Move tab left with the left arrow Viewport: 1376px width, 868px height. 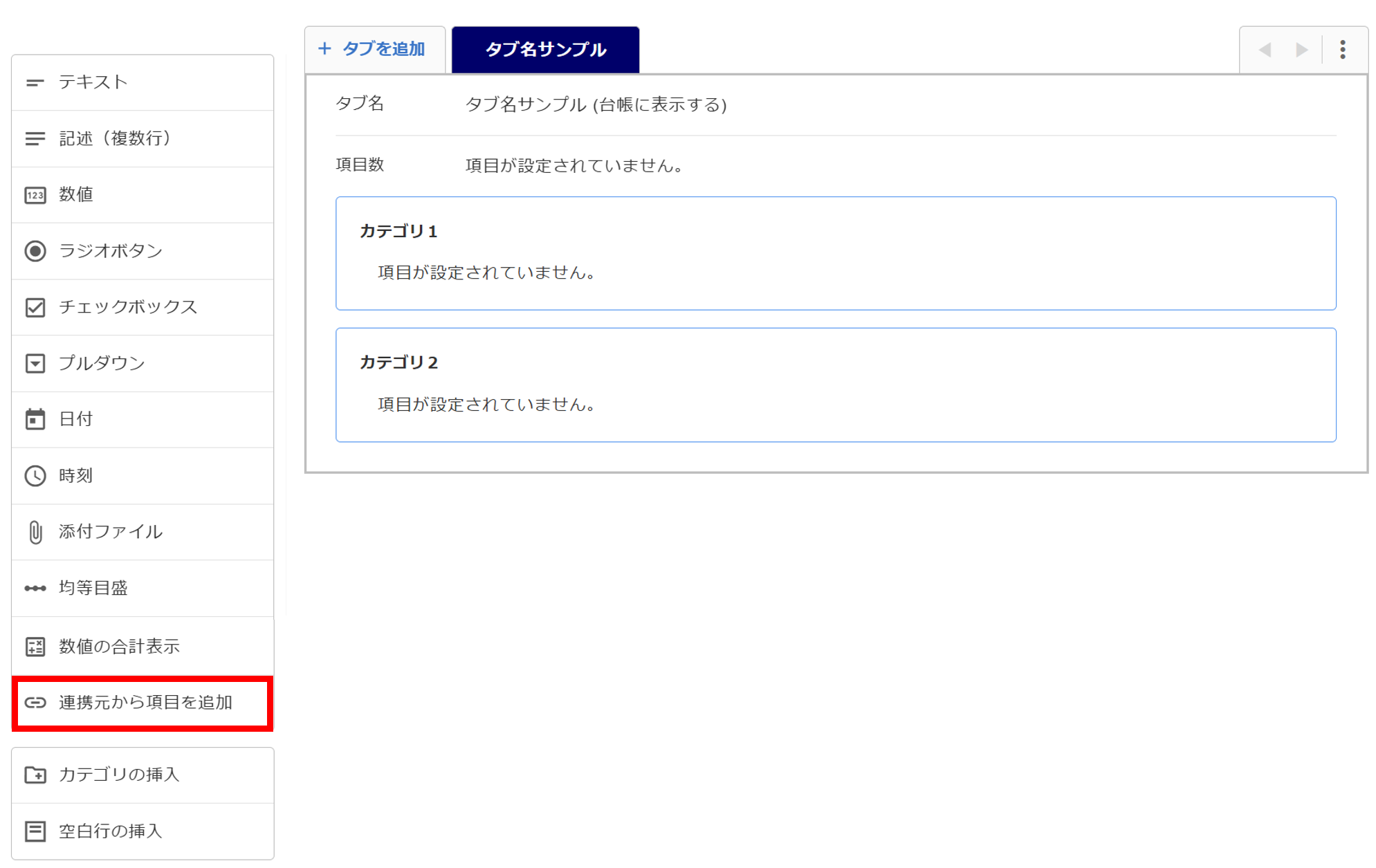click(x=1265, y=50)
